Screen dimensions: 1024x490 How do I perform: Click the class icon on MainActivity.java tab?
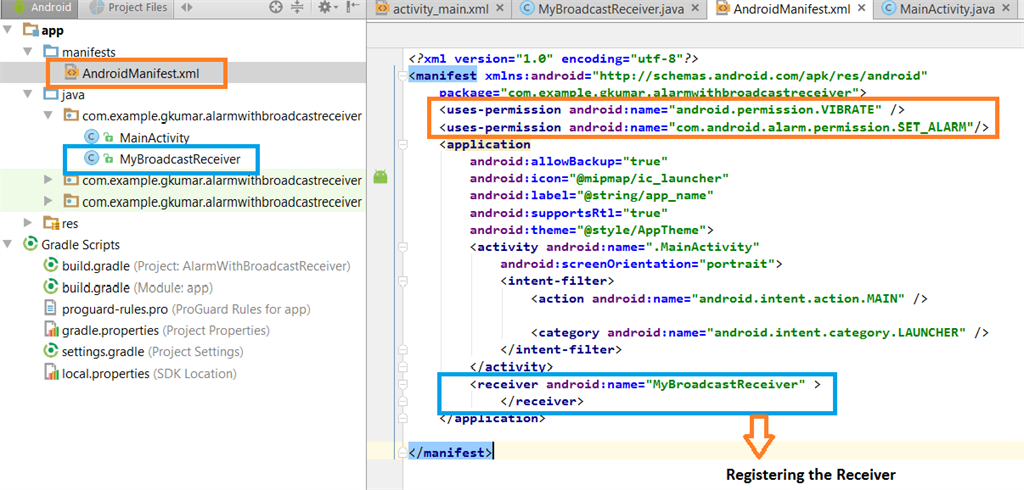coord(889,9)
